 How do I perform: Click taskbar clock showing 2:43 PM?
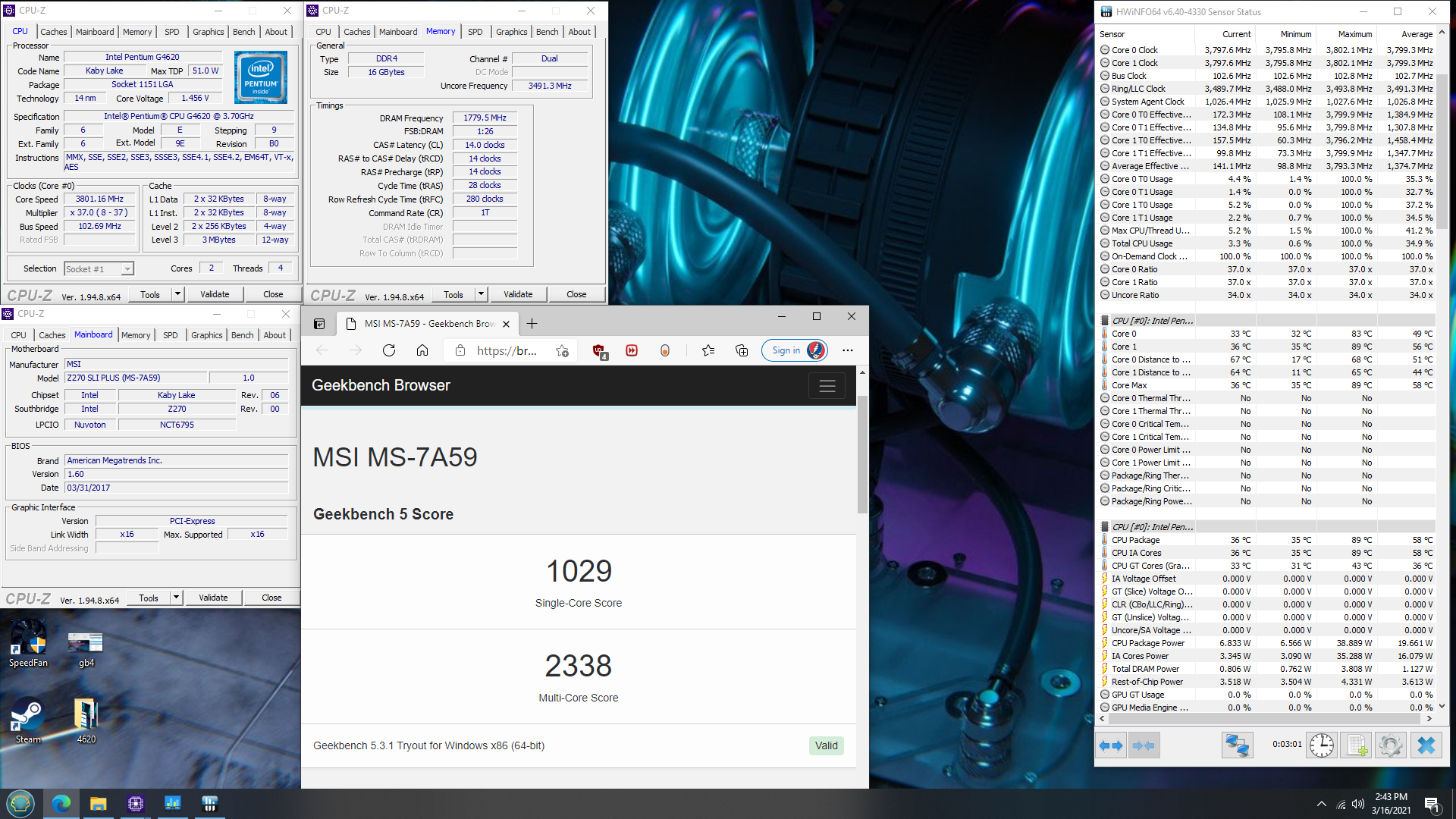point(1391,803)
